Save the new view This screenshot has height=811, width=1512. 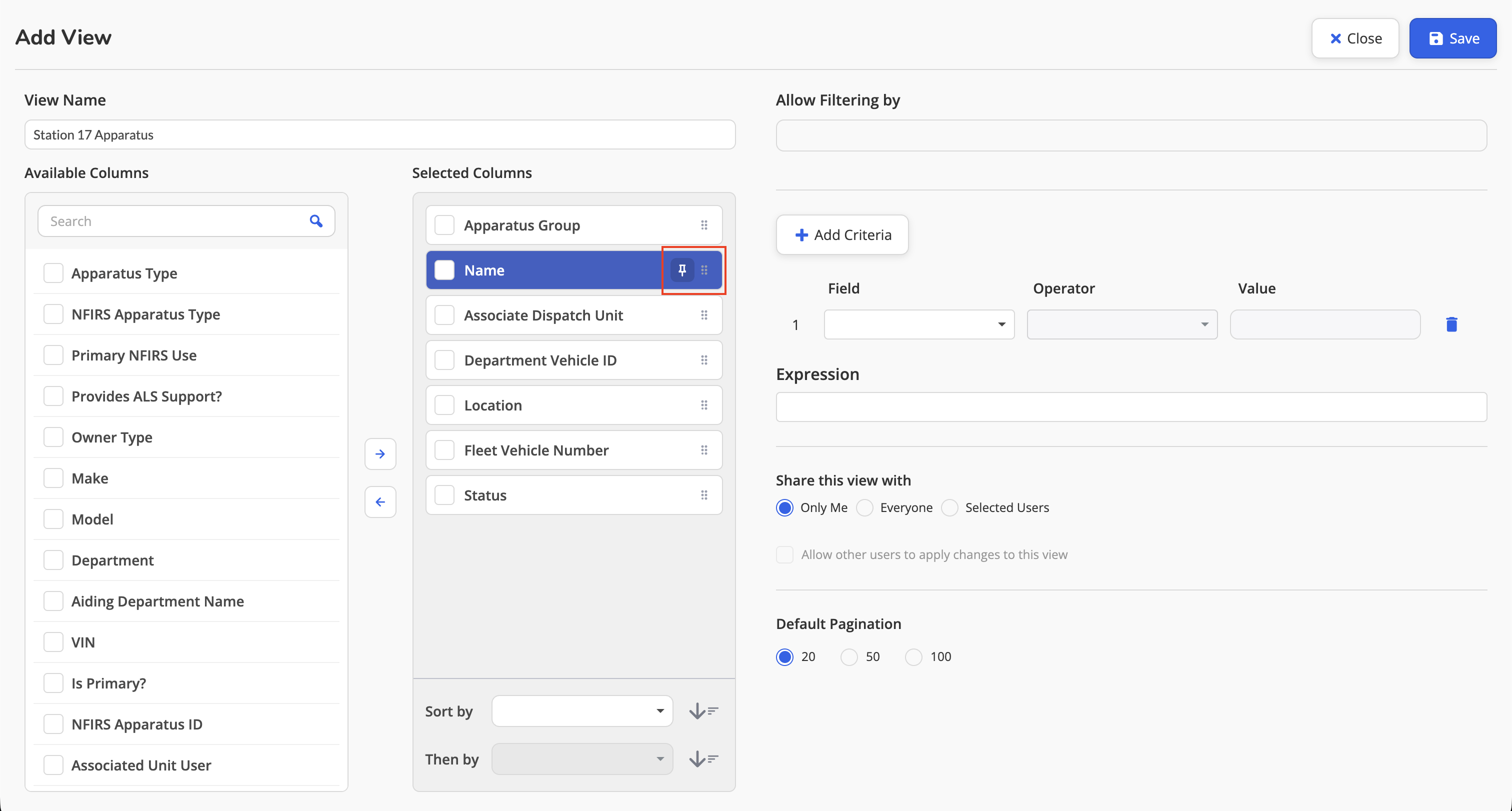[x=1452, y=38]
